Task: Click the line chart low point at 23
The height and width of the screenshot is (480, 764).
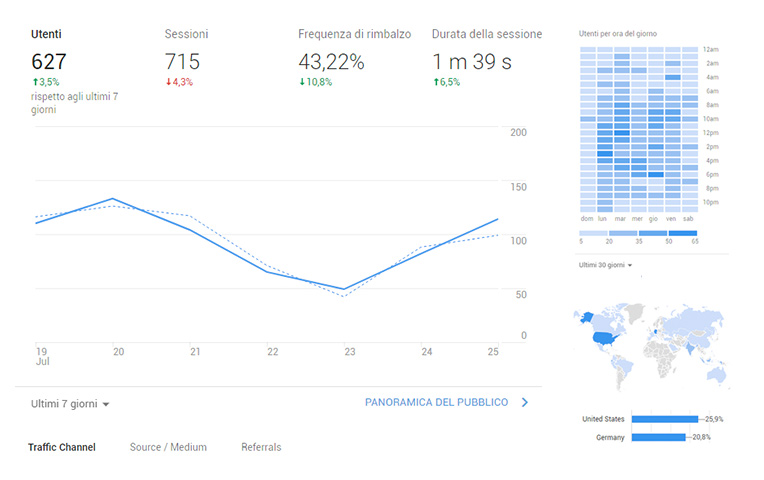Action: point(344,289)
